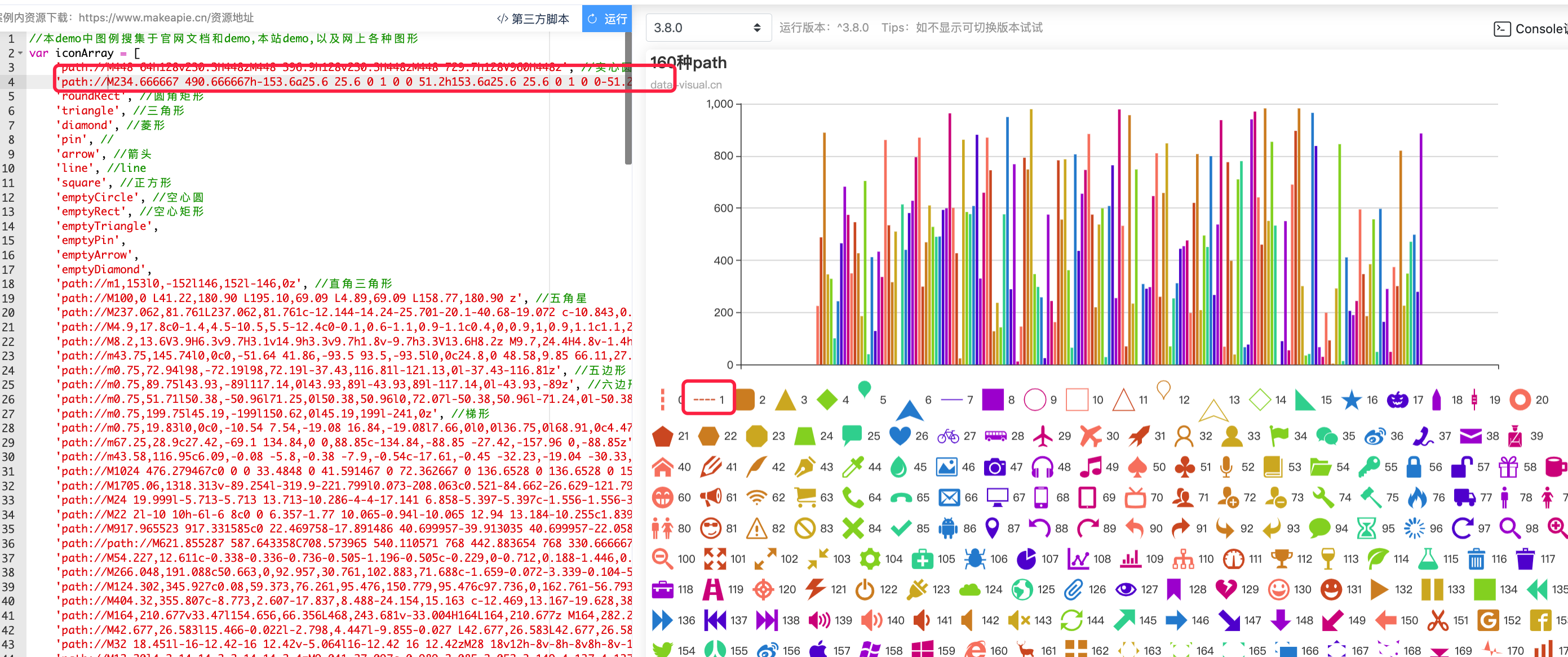
Task: Toggle the blue star series 16 legend
Action: click(1352, 399)
